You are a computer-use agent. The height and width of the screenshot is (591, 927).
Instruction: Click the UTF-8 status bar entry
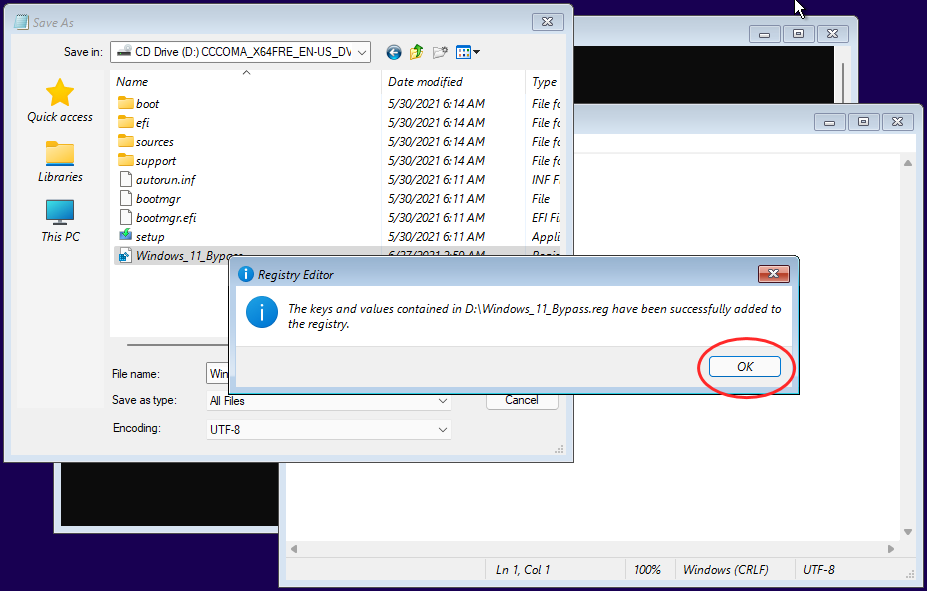pos(819,570)
